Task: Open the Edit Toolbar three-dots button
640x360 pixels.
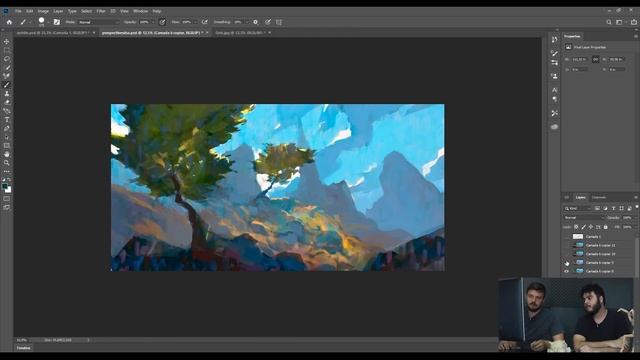Action: [x=7, y=171]
